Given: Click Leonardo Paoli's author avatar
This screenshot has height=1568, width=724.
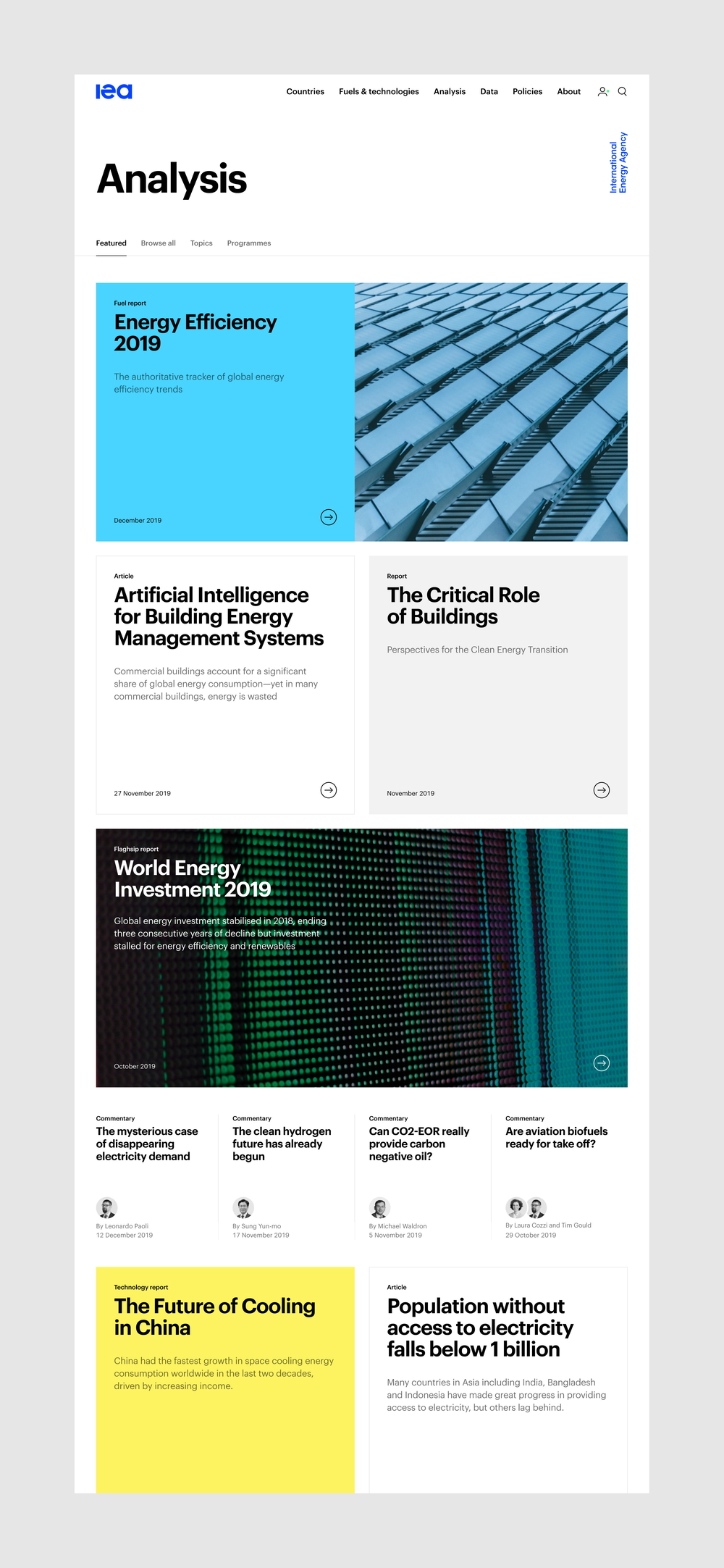Looking at the screenshot, I should pos(106,1207).
